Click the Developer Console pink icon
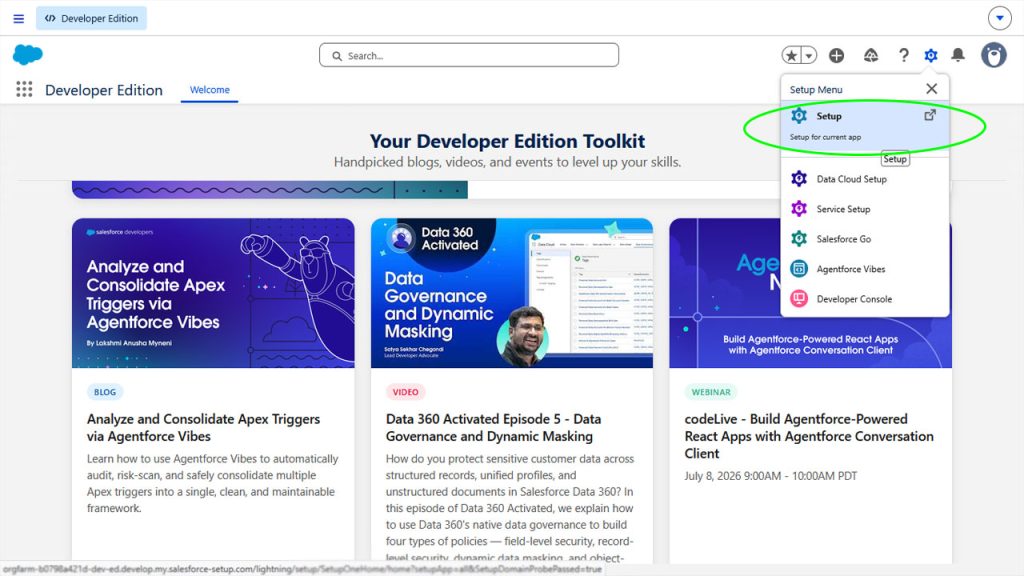The width and height of the screenshot is (1024, 576). 799,298
